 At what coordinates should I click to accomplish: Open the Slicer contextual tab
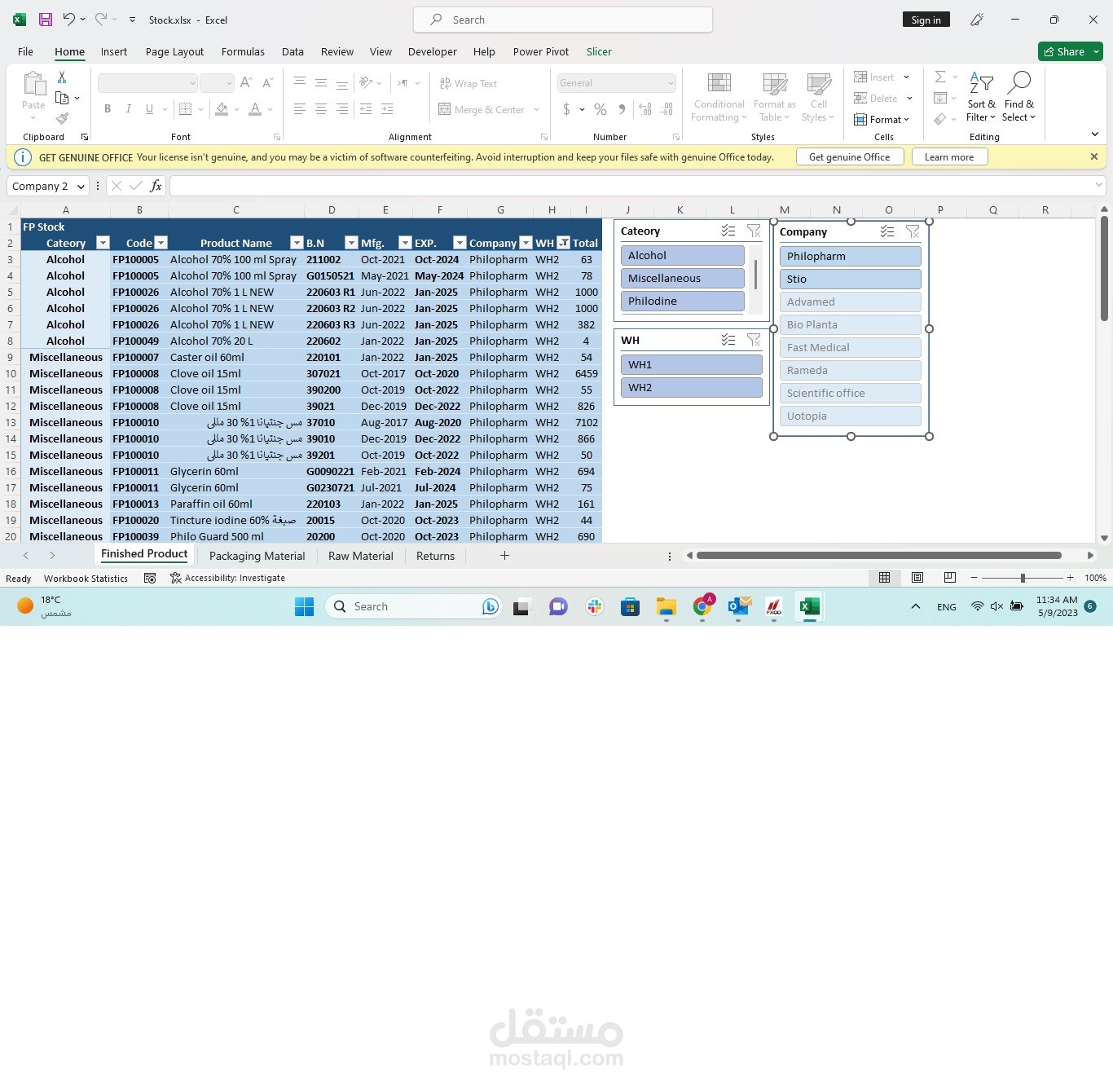point(599,51)
